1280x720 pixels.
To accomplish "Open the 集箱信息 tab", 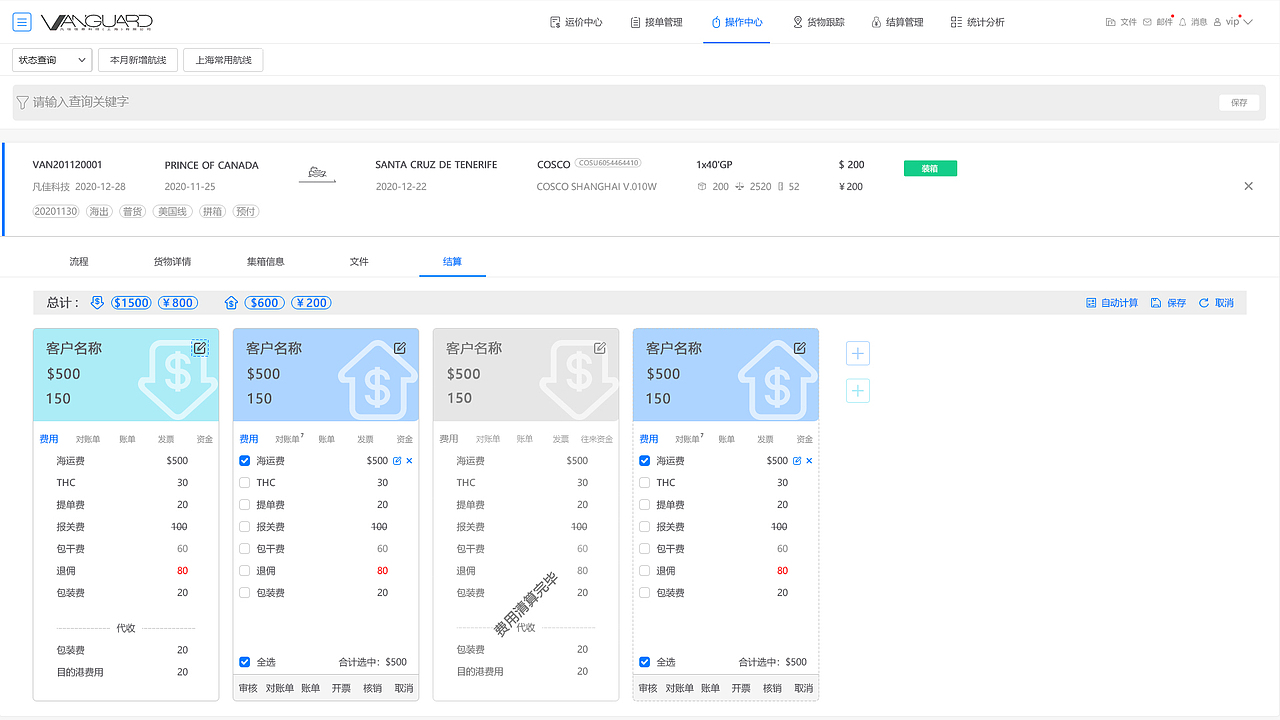I will pos(265,261).
